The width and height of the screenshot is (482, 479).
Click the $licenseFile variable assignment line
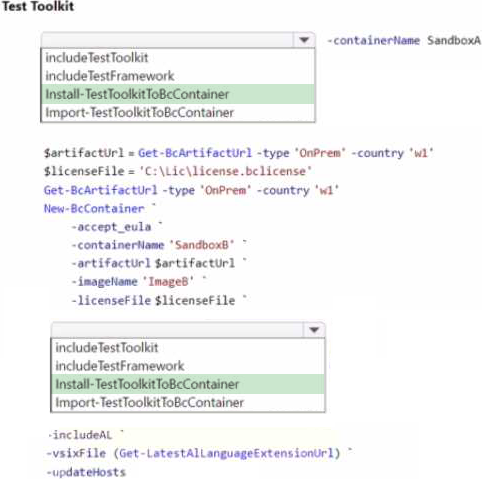pos(178,171)
